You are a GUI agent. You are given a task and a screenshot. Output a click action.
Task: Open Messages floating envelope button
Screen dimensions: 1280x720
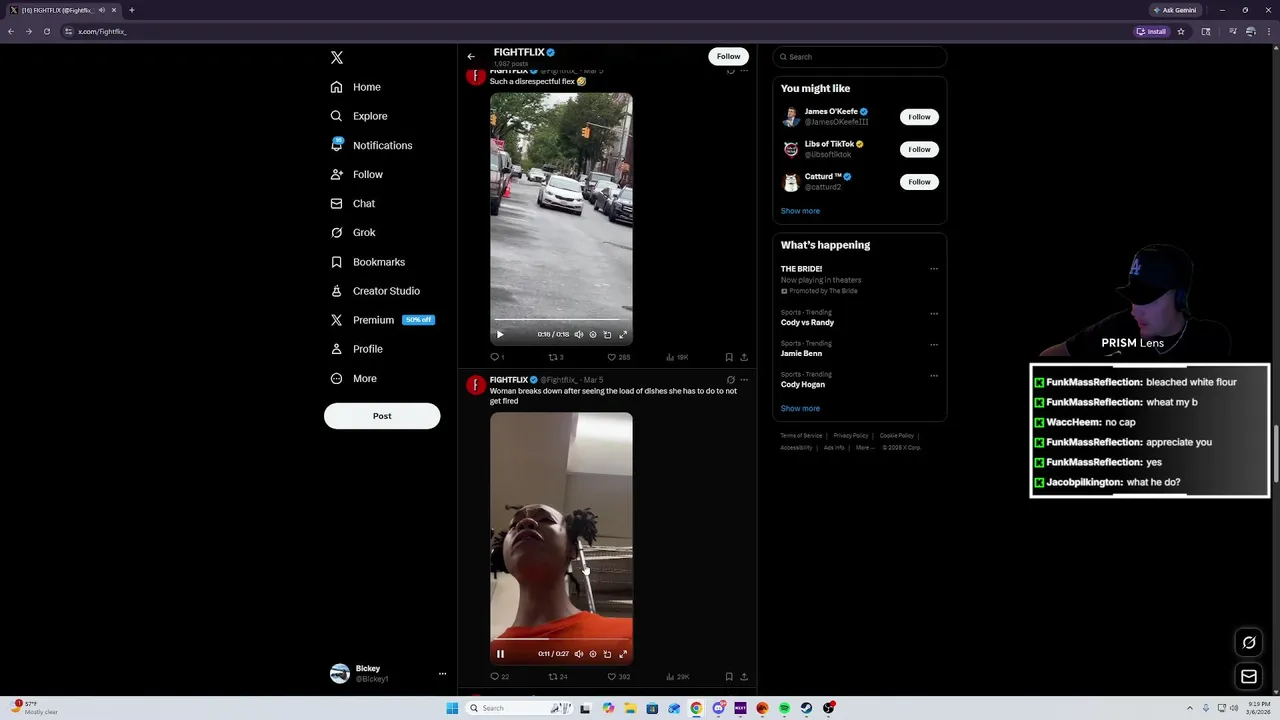(1249, 677)
